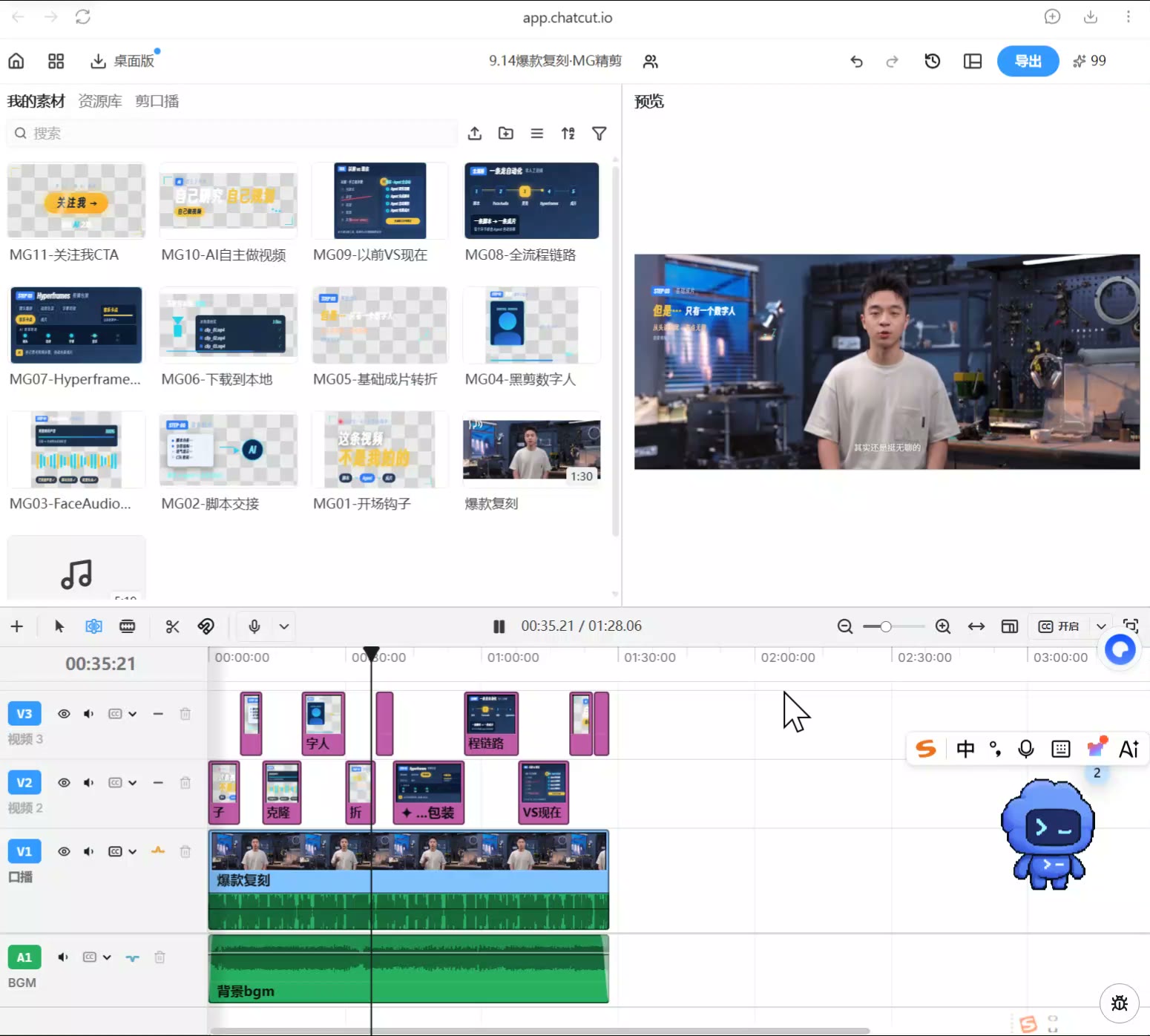Open the captions 开启 dropdown arrow

tap(1101, 626)
